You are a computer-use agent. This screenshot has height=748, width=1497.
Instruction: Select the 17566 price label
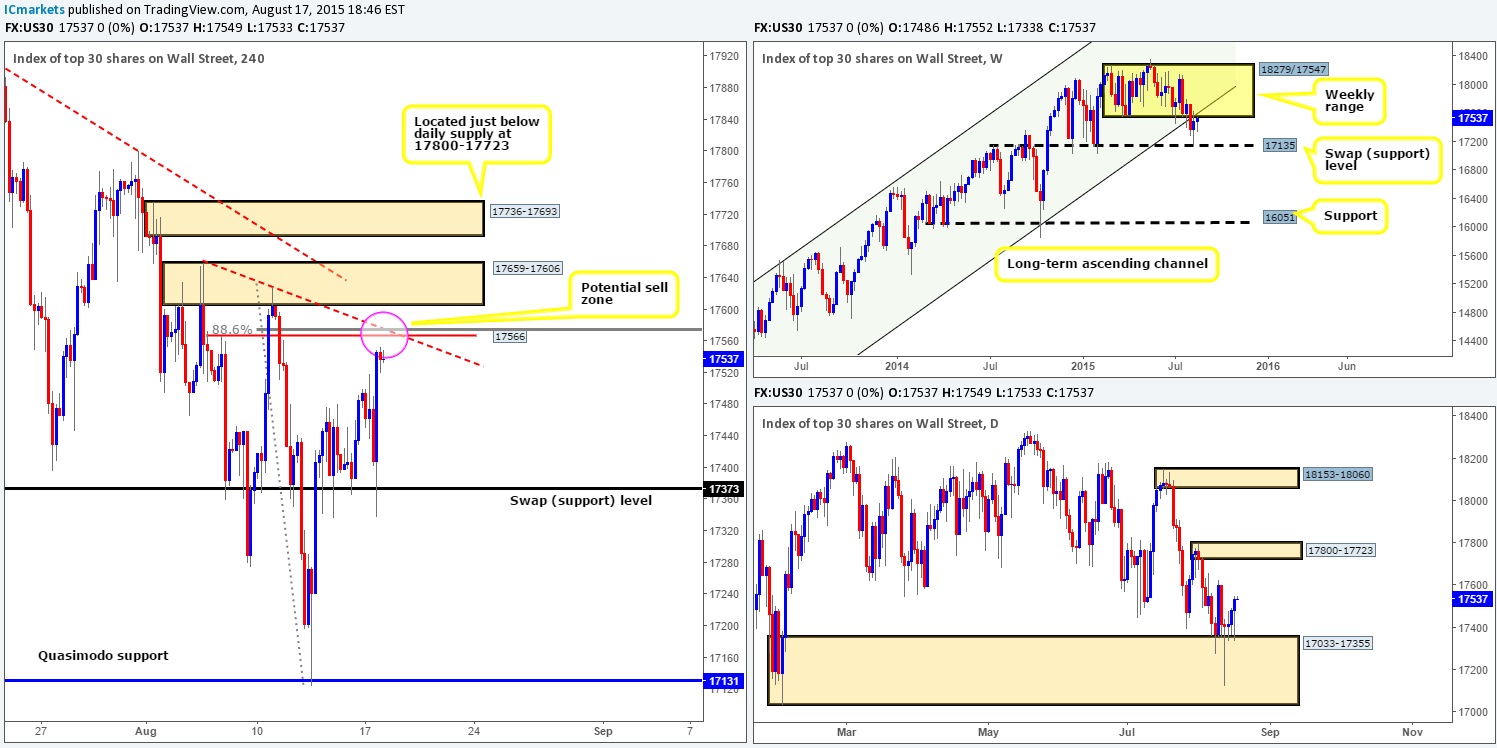(510, 337)
